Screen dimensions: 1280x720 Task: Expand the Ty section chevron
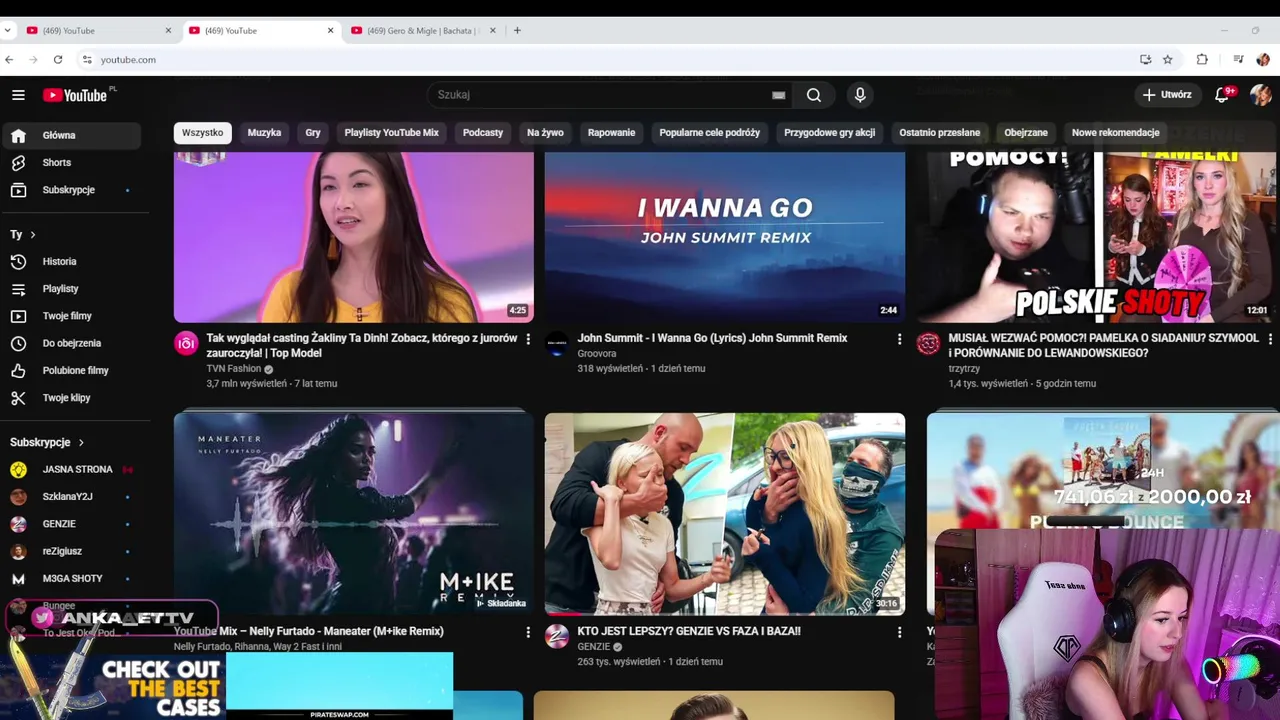click(x=32, y=235)
